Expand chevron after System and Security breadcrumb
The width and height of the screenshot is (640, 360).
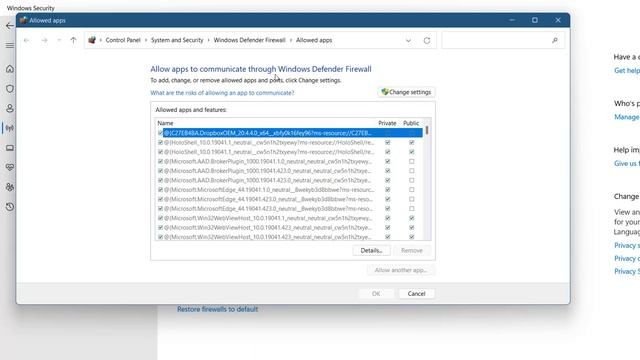tap(209, 40)
